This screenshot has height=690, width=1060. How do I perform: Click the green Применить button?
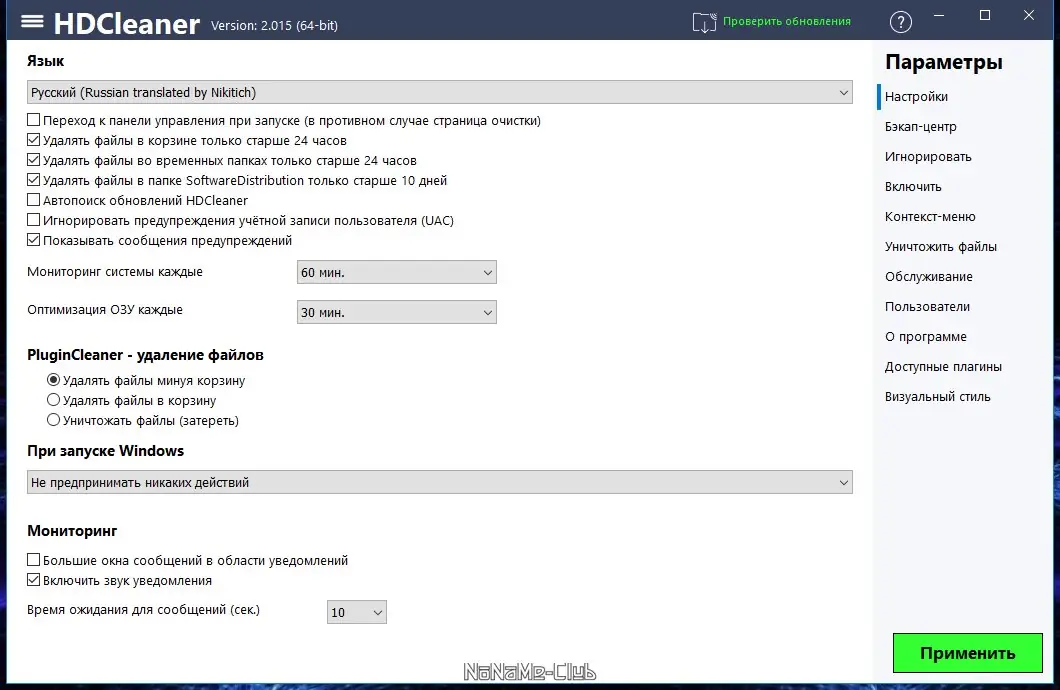967,653
